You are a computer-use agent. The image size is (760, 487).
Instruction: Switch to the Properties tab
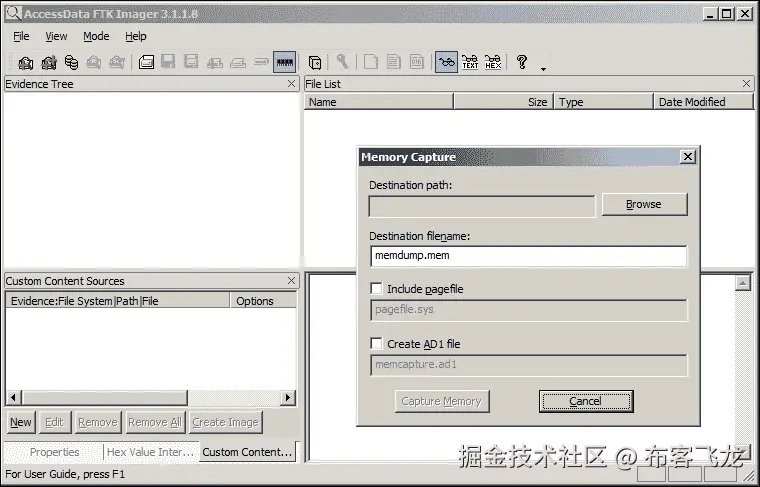[x=54, y=452]
